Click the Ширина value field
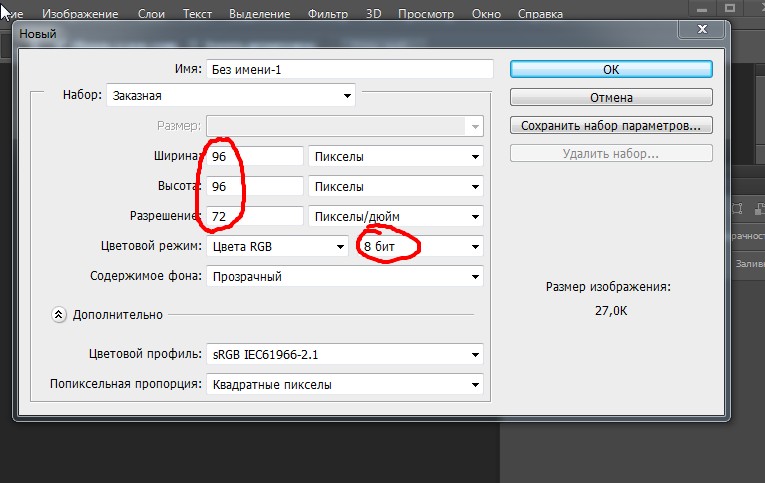The width and height of the screenshot is (765, 483). click(x=255, y=157)
